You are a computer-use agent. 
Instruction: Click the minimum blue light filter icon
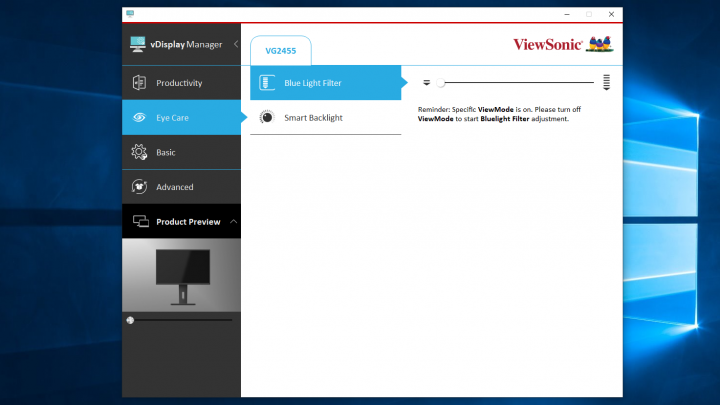427,83
